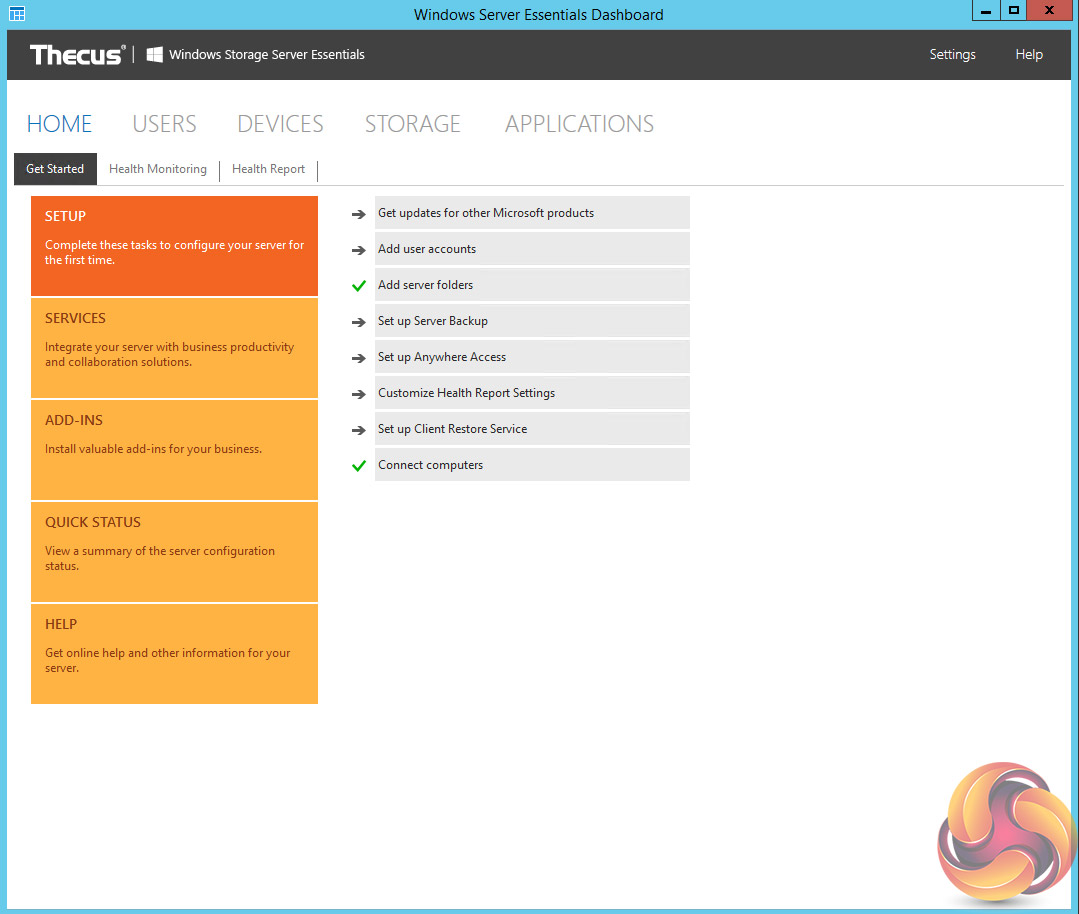Close the Dashboard window
The width and height of the screenshot is (1079, 914).
tap(1049, 10)
